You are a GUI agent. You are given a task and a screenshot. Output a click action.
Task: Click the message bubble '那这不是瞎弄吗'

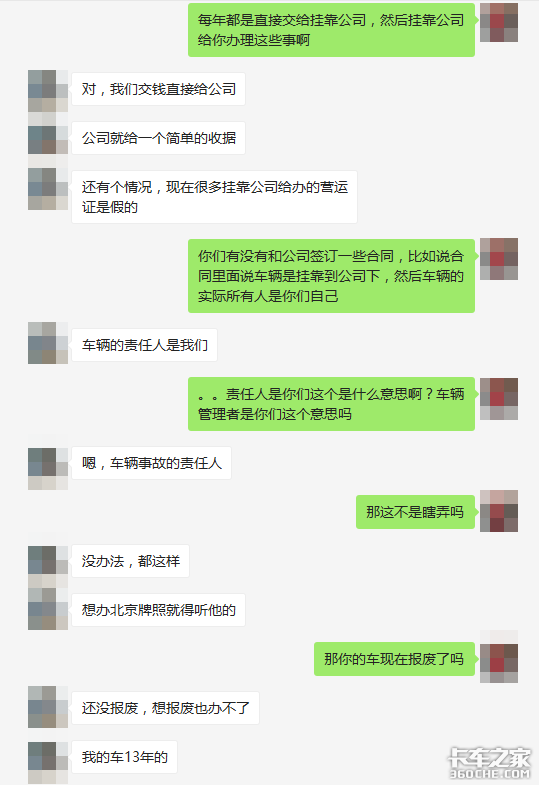coord(415,512)
